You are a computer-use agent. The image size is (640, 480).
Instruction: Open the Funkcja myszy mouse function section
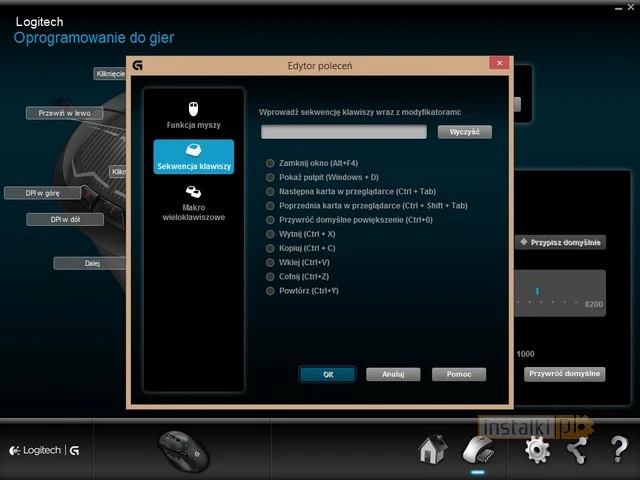tap(193, 116)
